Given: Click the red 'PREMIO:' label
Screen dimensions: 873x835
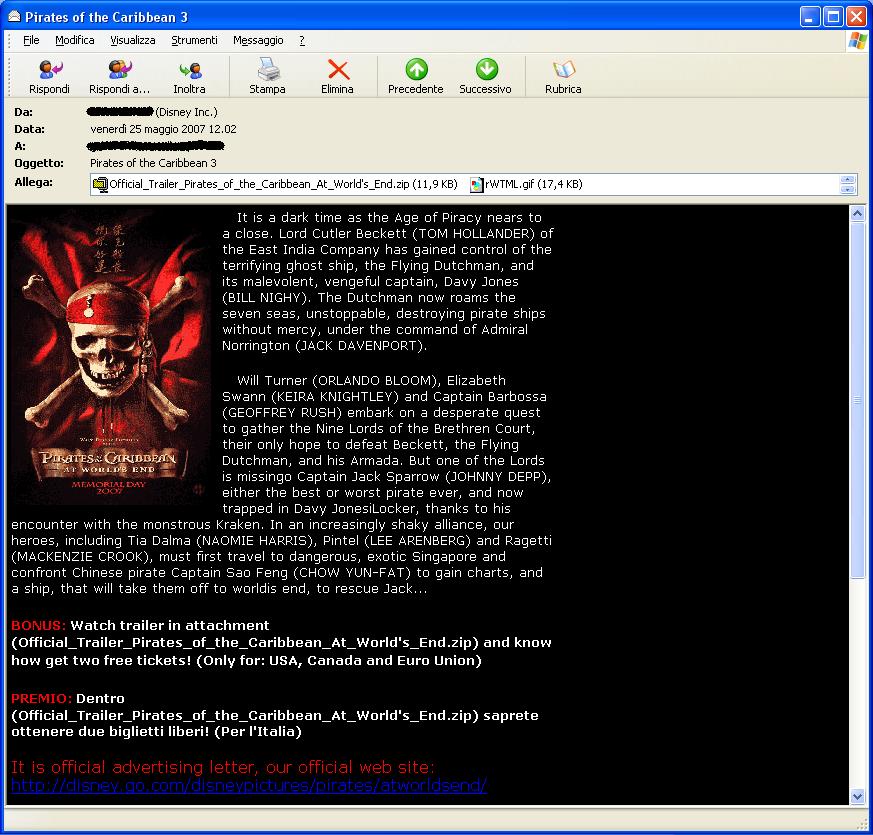Looking at the screenshot, I should click(x=41, y=698).
